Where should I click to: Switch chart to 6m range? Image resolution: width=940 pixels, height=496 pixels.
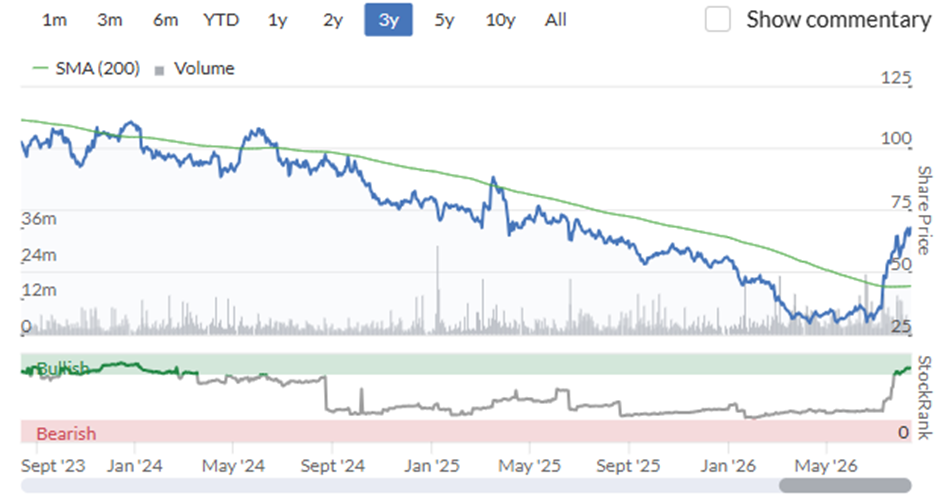[165, 20]
